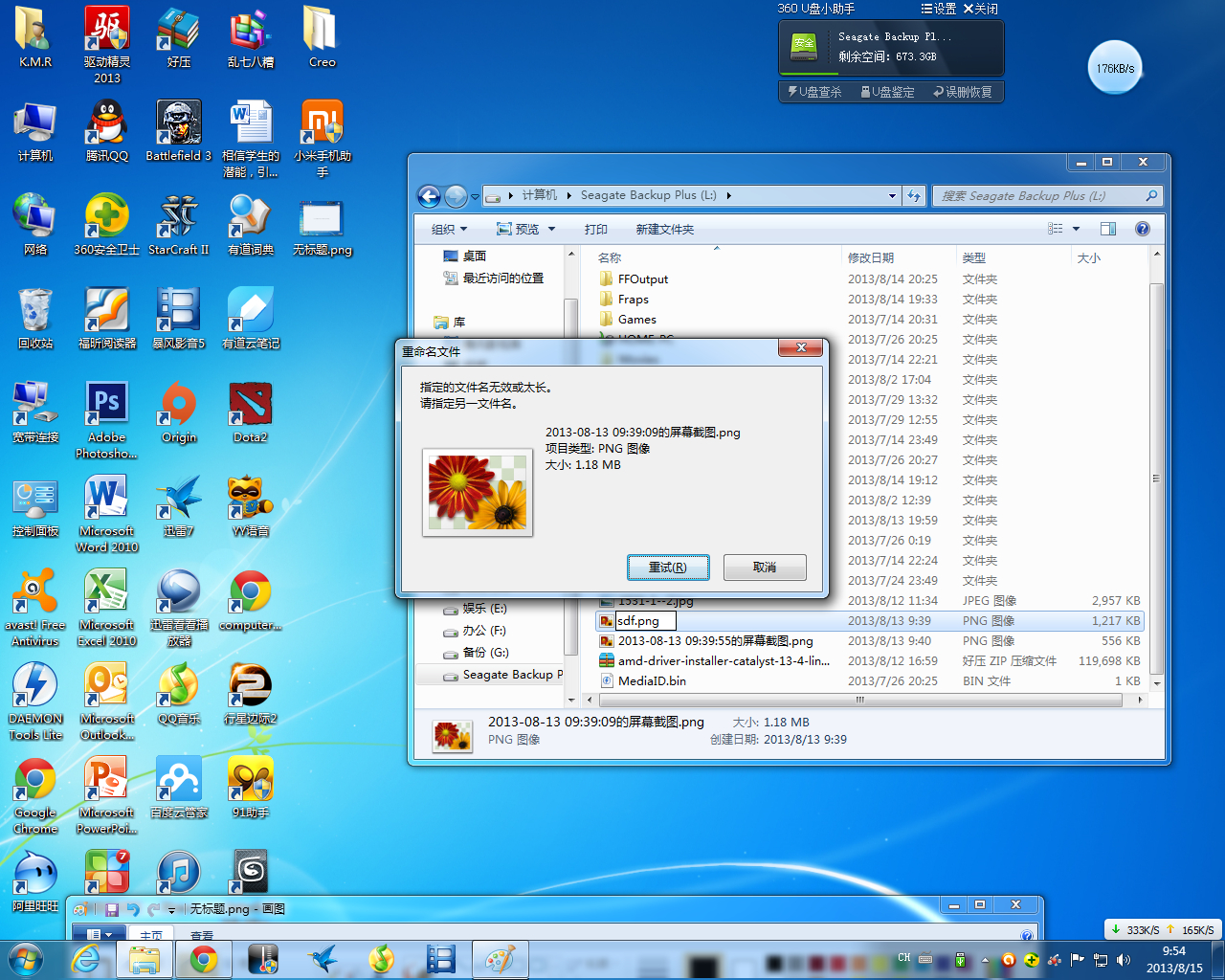Click 打印 in the Explorer toolbar
1225x980 pixels.
(x=596, y=230)
